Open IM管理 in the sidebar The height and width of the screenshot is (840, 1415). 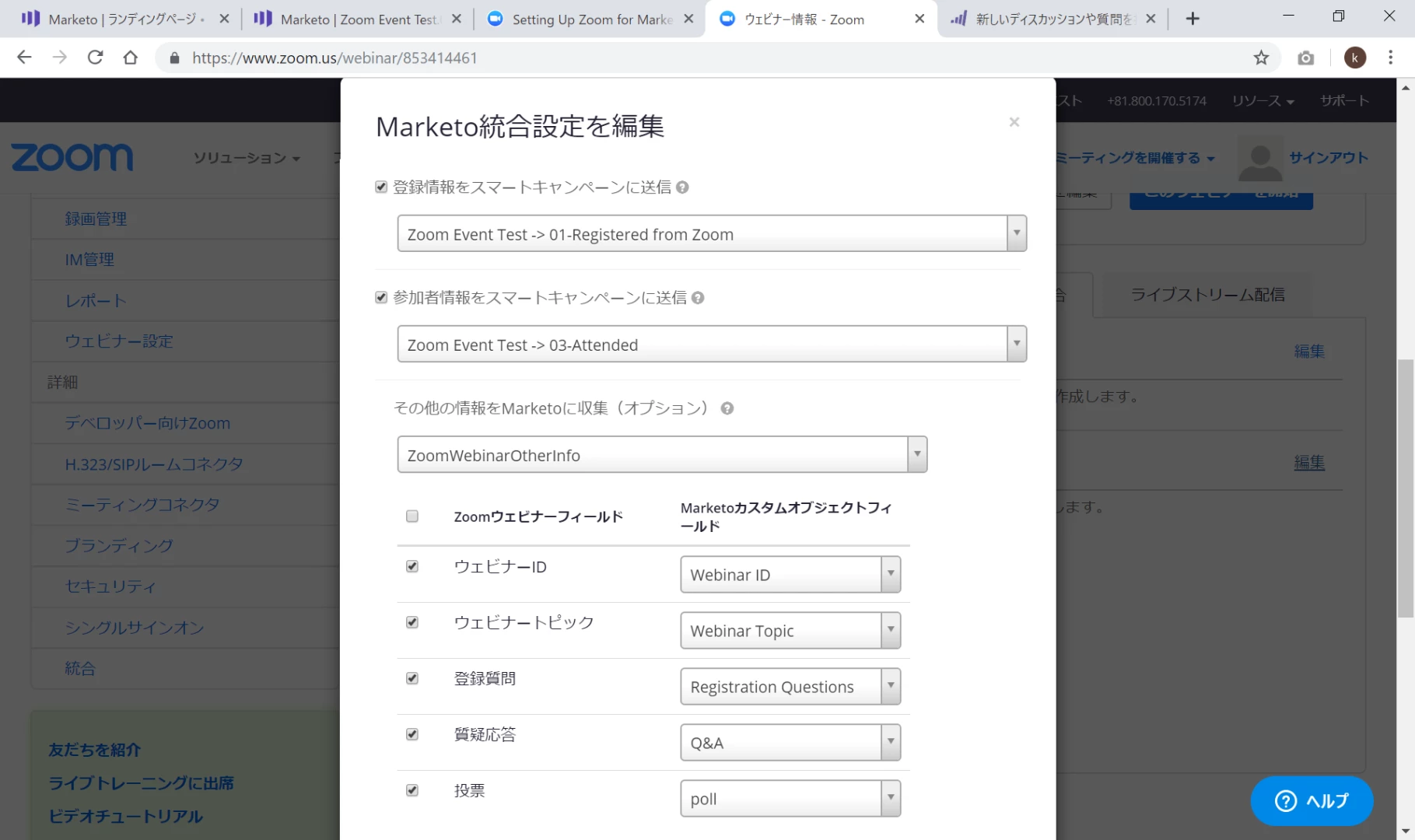point(89,259)
